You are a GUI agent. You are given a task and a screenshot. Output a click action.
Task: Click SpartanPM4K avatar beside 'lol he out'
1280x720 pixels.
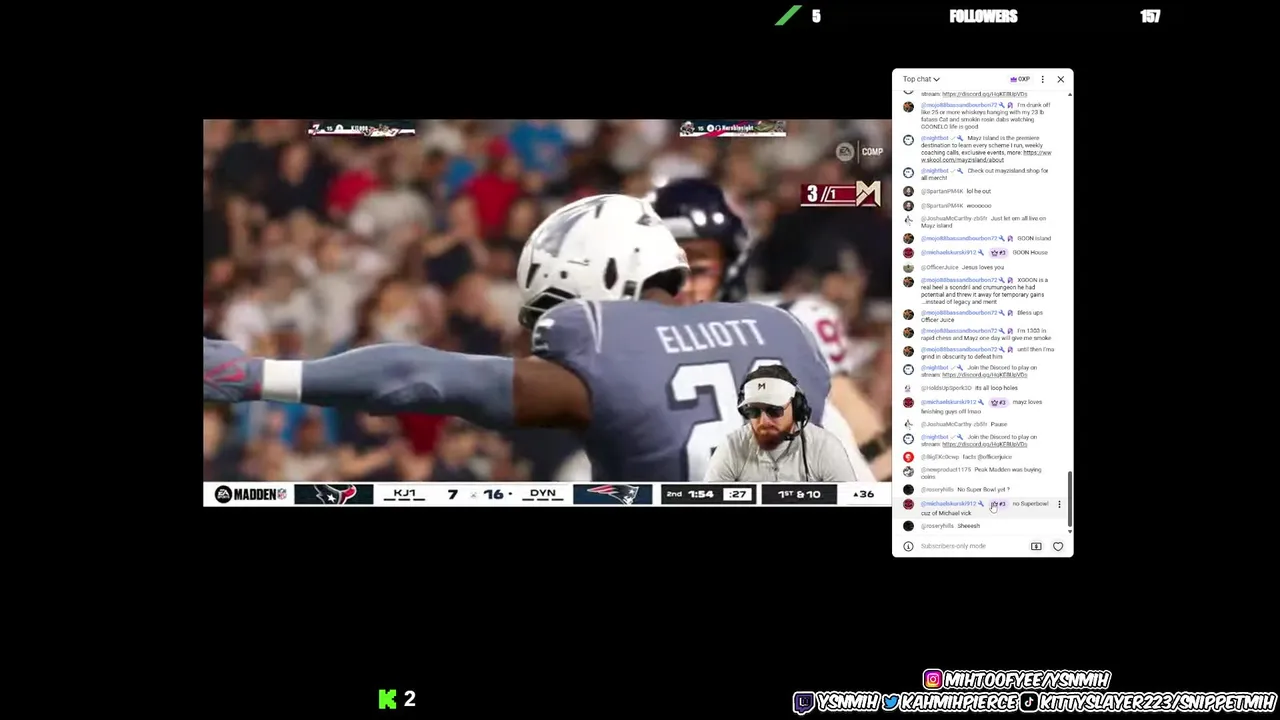(908, 191)
